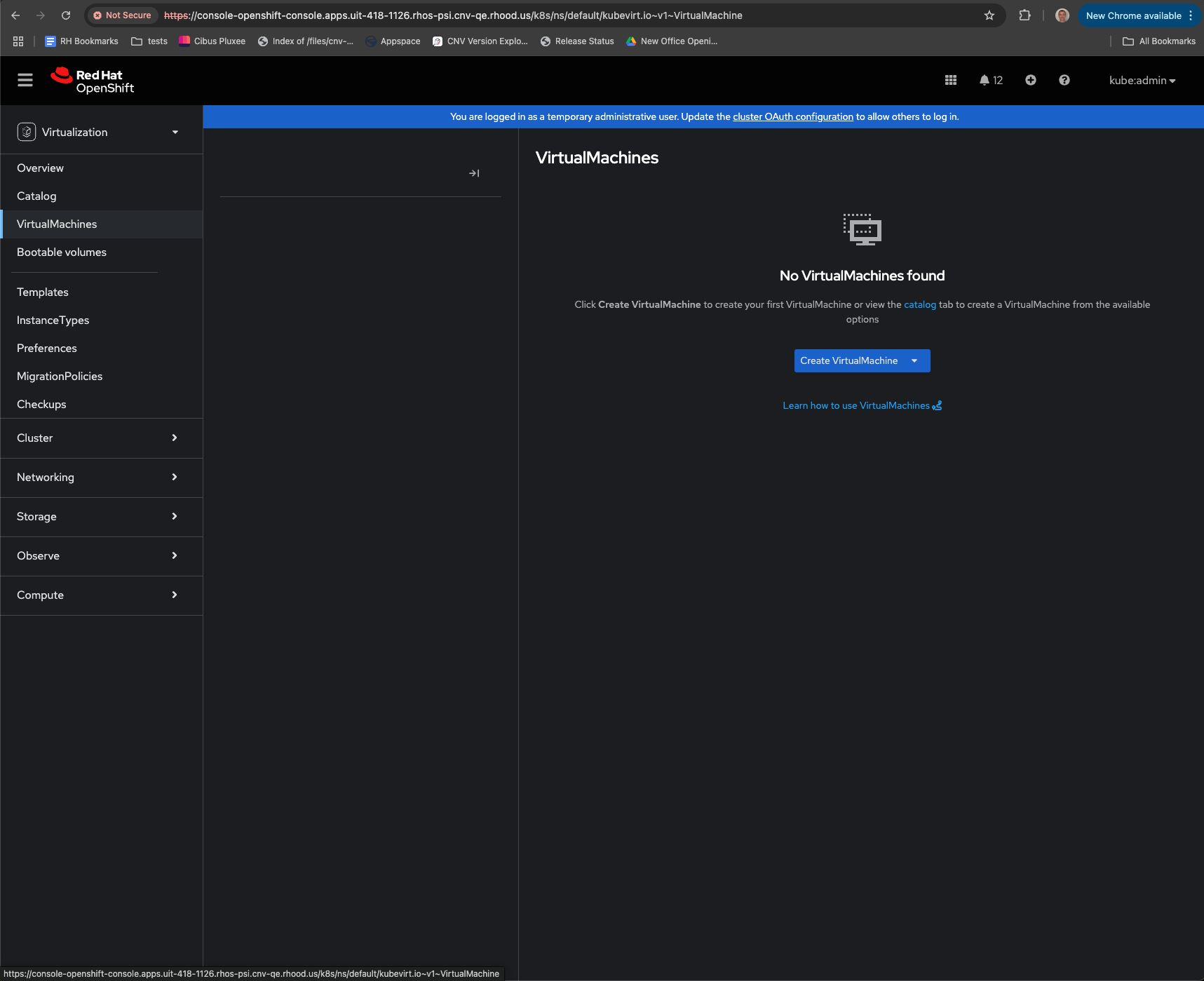Open the Chrome profile avatar

pos(1062,15)
